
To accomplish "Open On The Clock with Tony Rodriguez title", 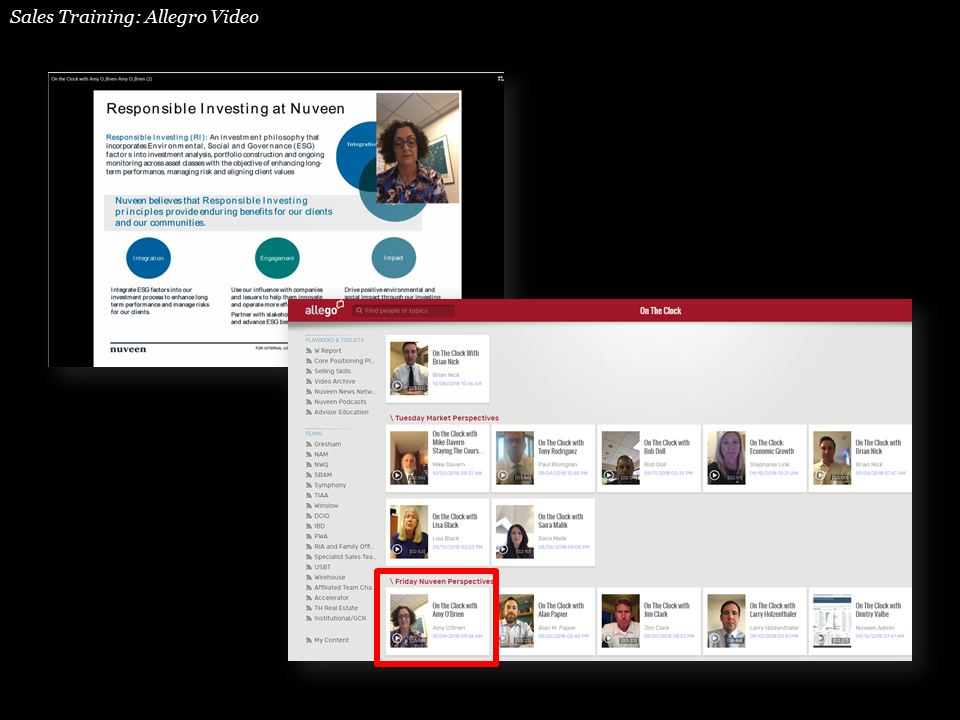I will pos(561,447).
